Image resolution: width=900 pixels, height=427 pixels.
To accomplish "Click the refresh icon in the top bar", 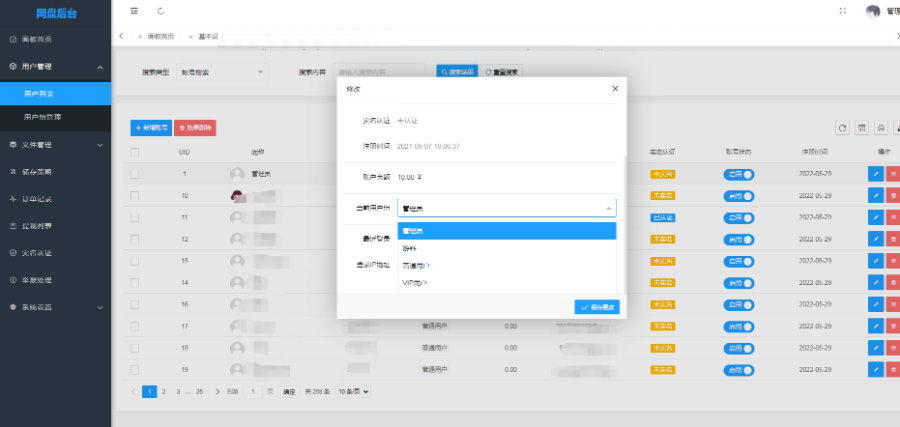I will tap(161, 11).
